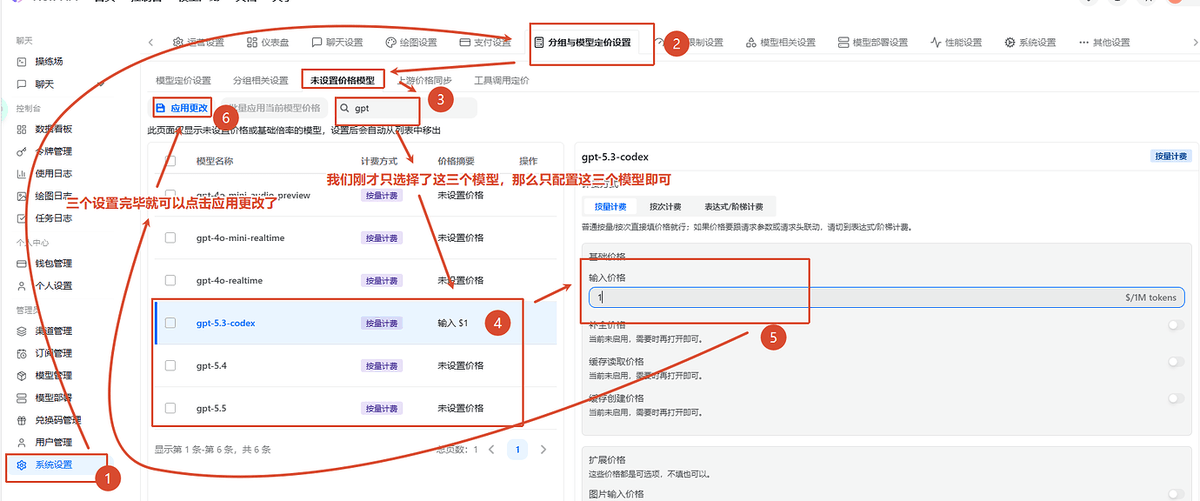
Task: Open the 数据看板 dashboard icon
Action: pos(23,129)
